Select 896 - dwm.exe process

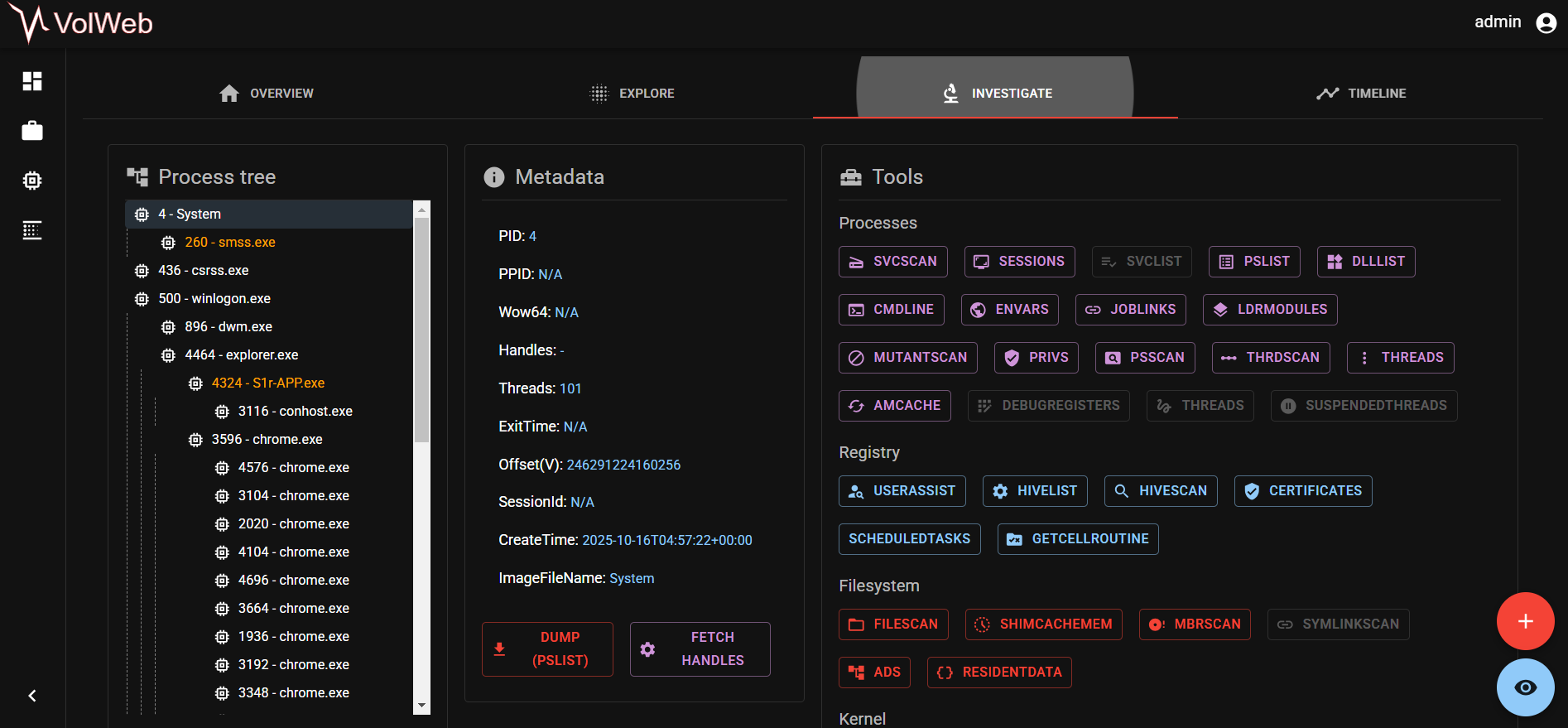click(x=228, y=326)
